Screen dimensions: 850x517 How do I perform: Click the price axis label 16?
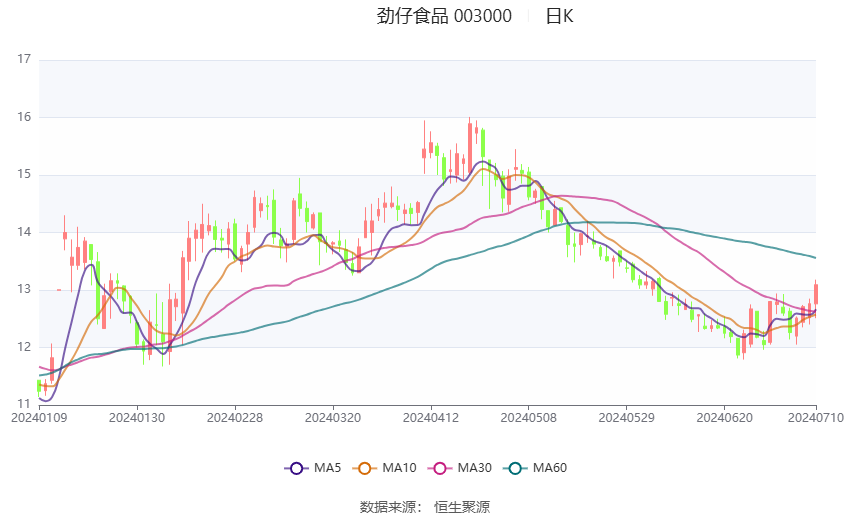pyautogui.click(x=24, y=117)
